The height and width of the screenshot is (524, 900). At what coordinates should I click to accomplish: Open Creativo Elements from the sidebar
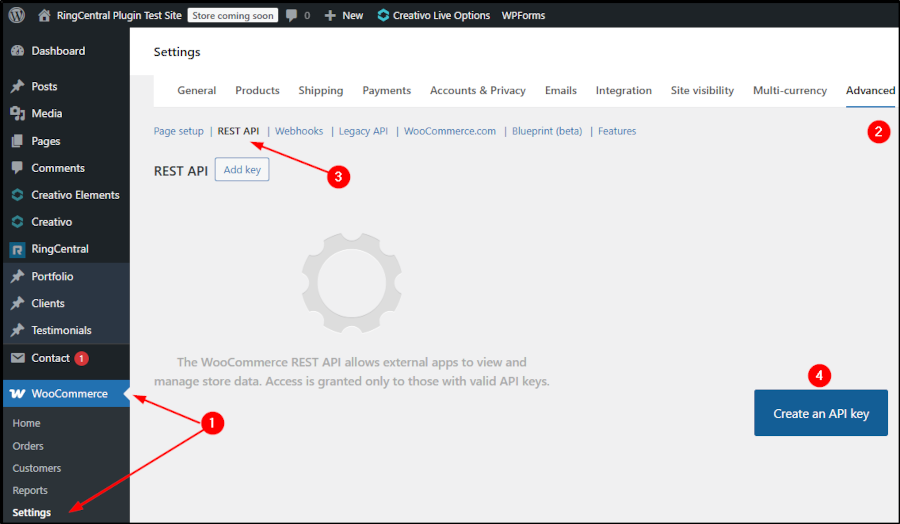click(x=74, y=195)
